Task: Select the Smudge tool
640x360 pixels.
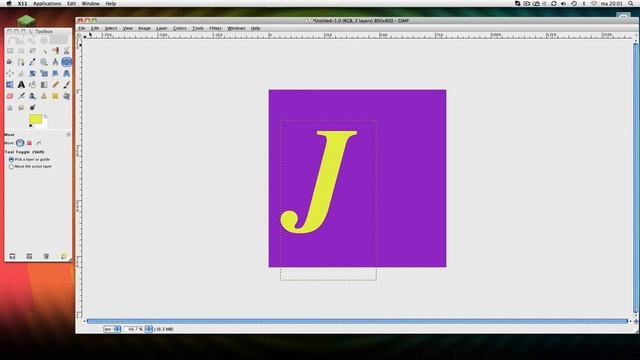Action: [x=21, y=108]
